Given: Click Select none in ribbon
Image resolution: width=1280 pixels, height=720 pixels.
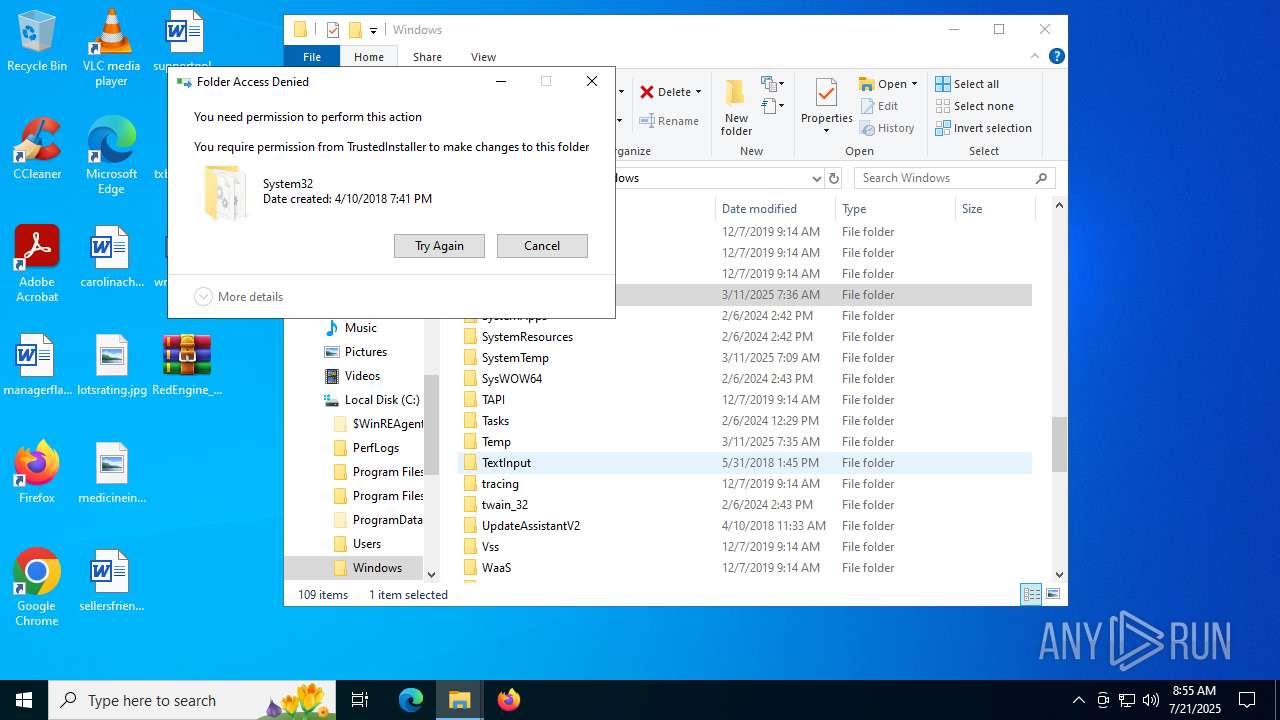Looking at the screenshot, I should (x=975, y=106).
